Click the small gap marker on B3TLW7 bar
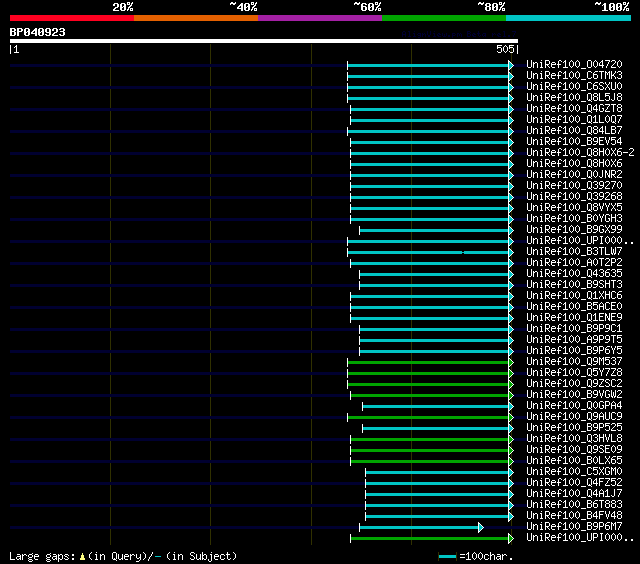This screenshot has width=640, height=564. pyautogui.click(x=463, y=252)
